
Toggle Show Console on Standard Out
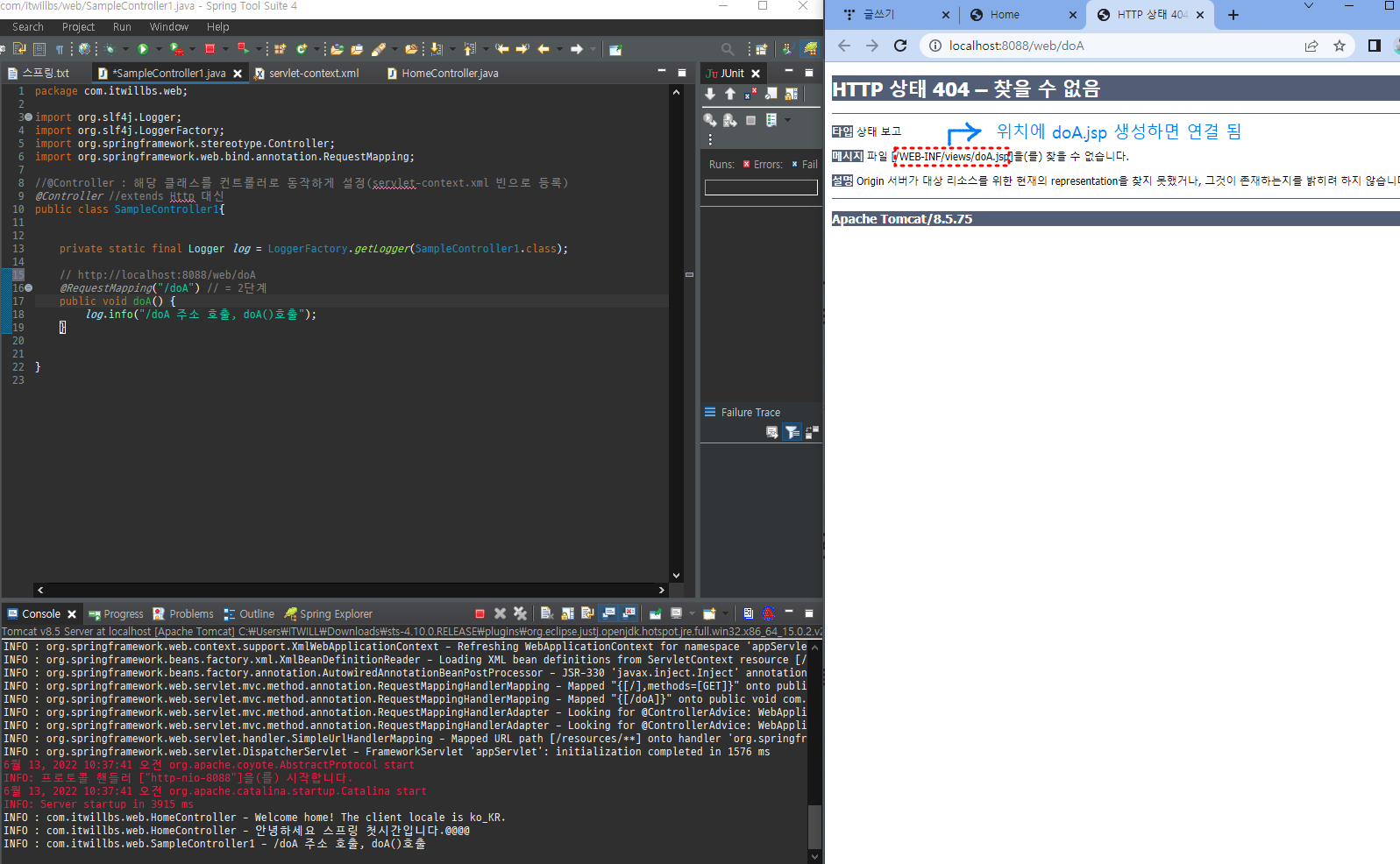pos(608,613)
